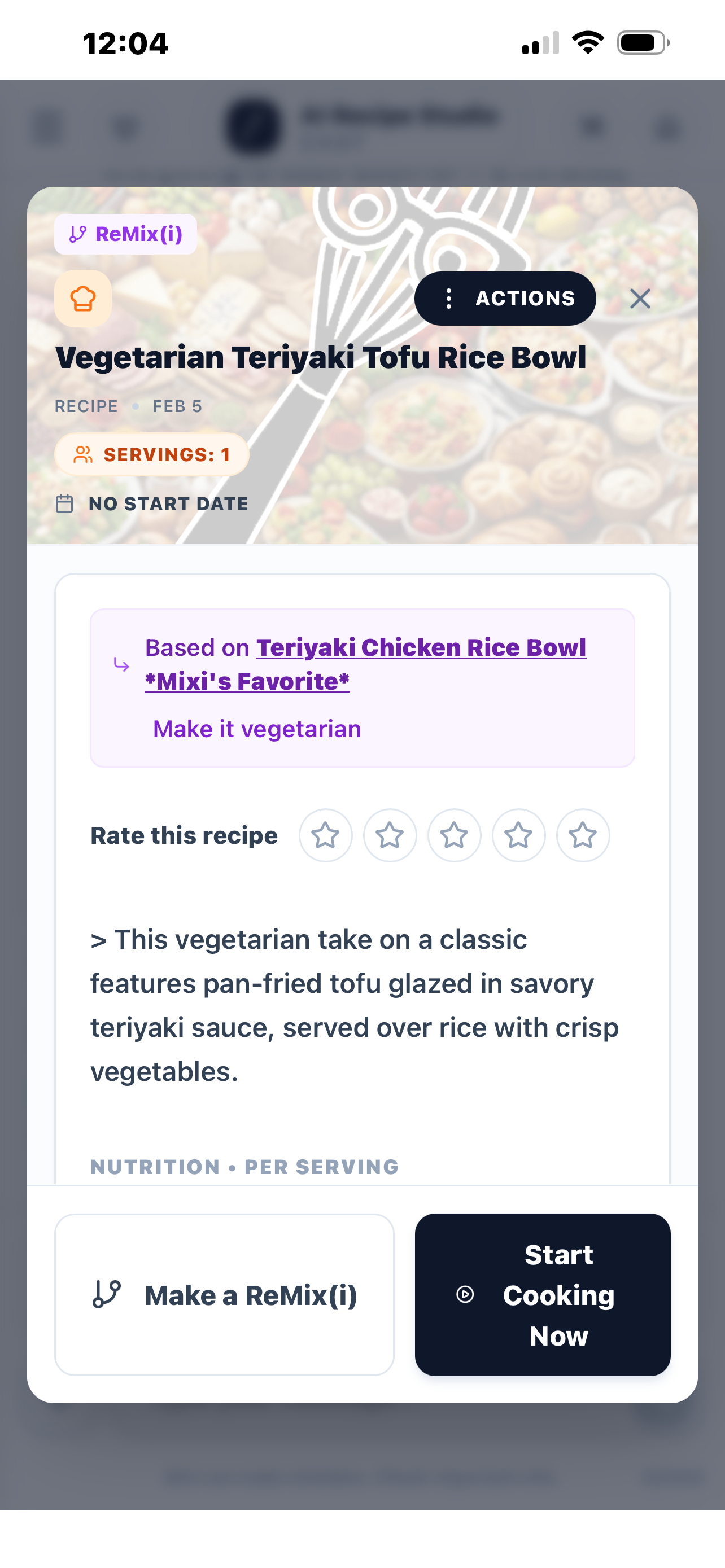725x1568 pixels.
Task: Give the recipe five stars
Action: click(583, 835)
